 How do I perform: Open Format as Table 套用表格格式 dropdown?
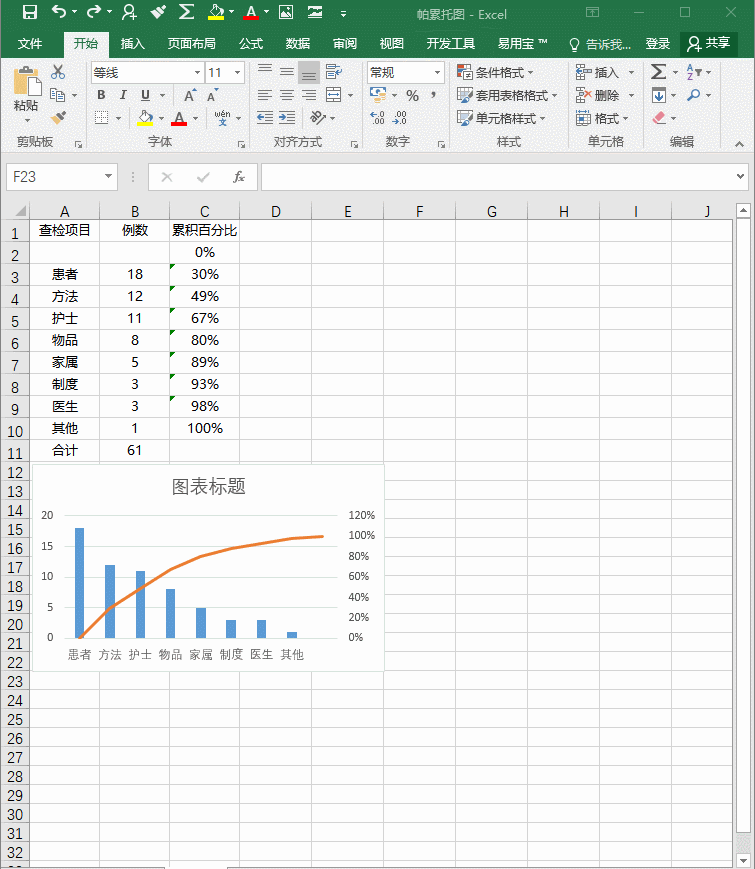click(507, 95)
